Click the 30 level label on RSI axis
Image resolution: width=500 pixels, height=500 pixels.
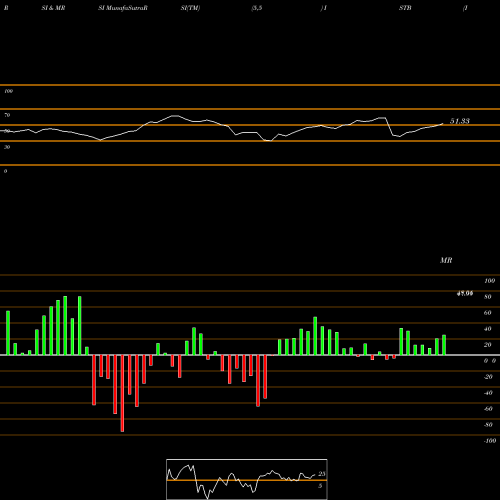click(7, 147)
